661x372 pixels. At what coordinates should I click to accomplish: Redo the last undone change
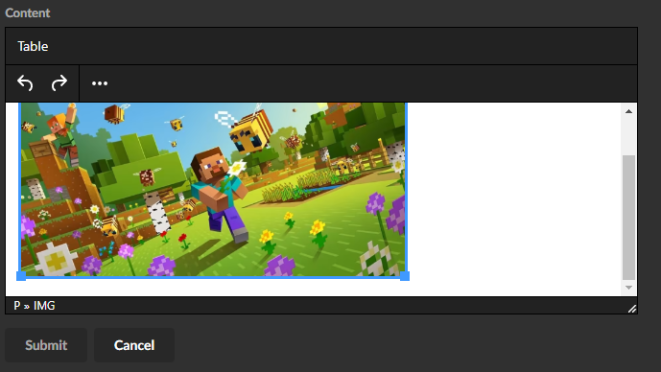[59, 83]
